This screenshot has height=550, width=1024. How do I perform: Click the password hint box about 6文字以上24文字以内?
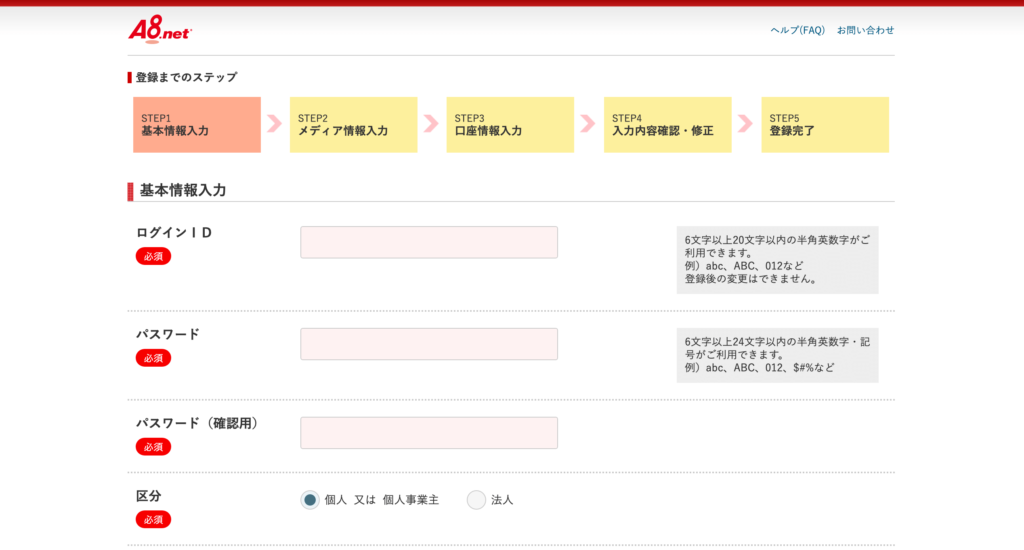(x=777, y=355)
